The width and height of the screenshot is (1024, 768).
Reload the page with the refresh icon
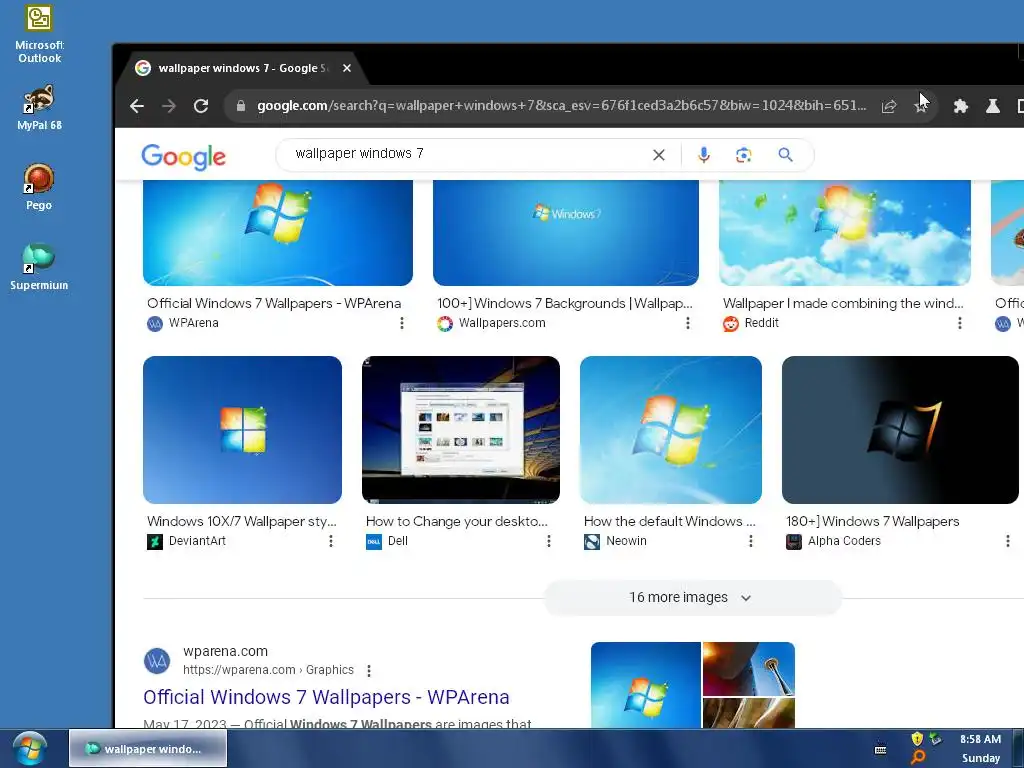[x=201, y=106]
